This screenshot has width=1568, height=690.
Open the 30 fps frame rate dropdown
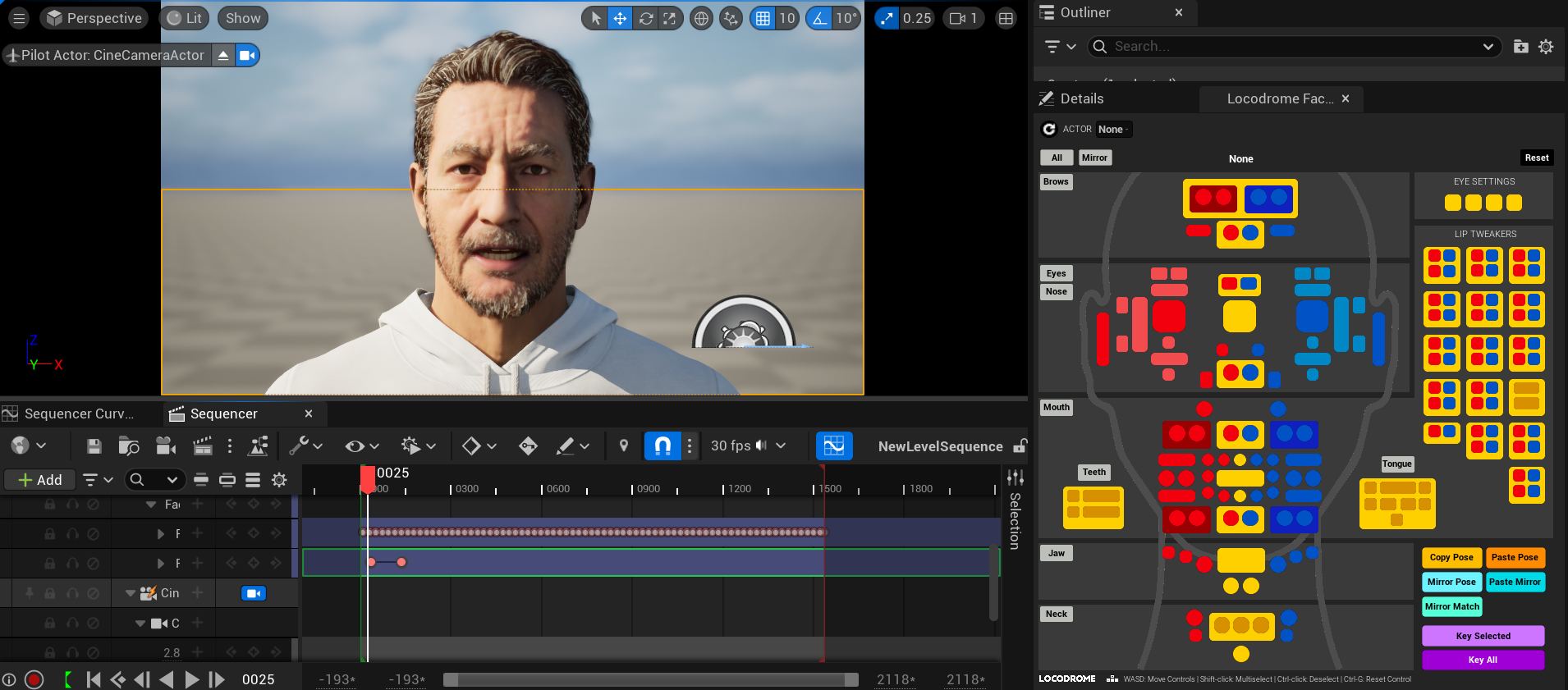(x=748, y=446)
